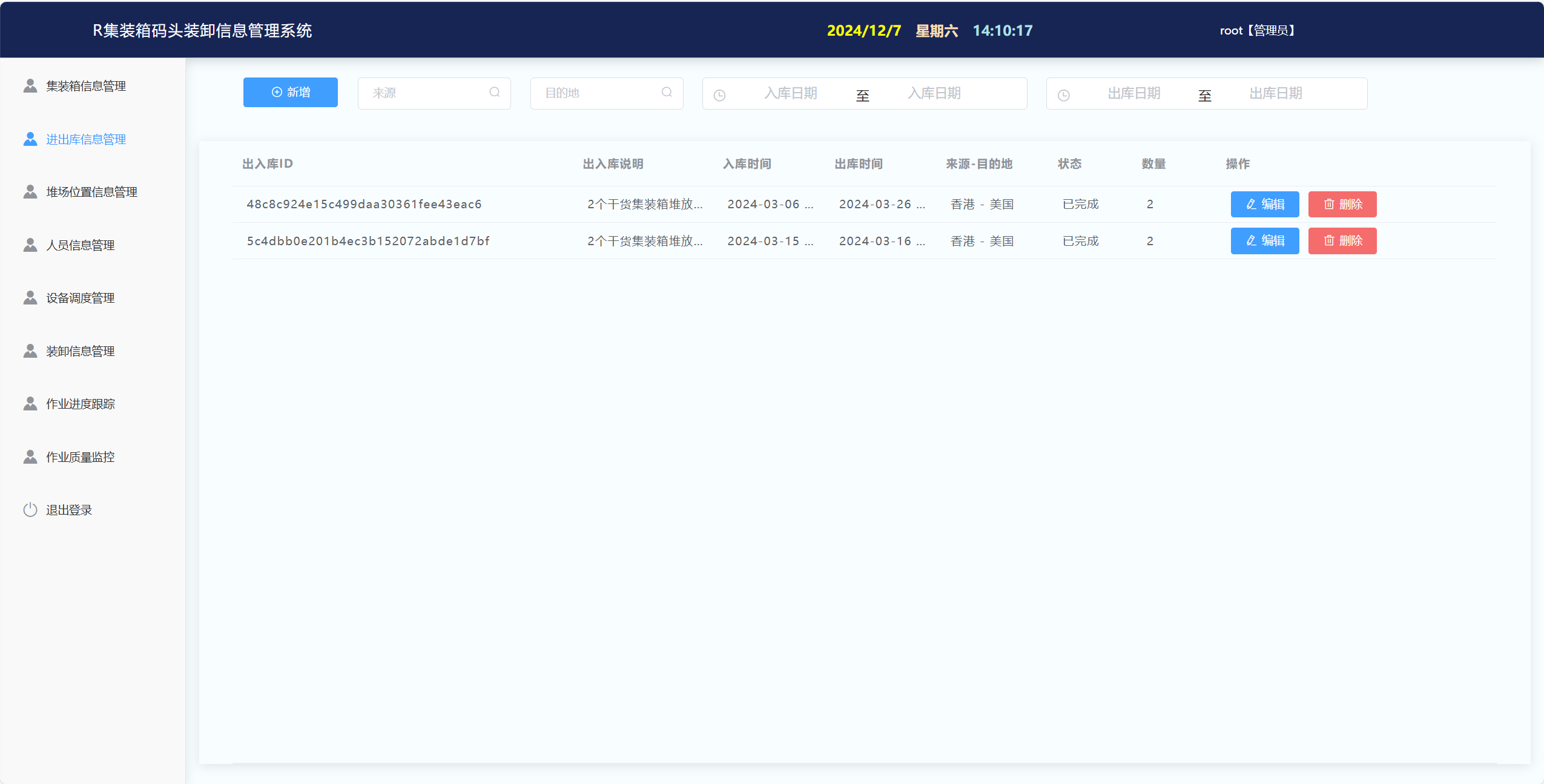Open 作业进度跟踪 in sidebar
This screenshot has height=784, width=1544.
point(80,404)
